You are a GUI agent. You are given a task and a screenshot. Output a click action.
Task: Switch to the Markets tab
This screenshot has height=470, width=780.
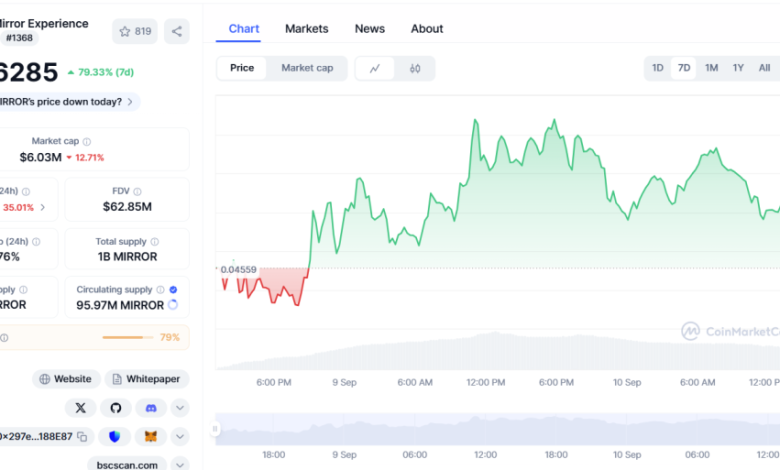[306, 29]
